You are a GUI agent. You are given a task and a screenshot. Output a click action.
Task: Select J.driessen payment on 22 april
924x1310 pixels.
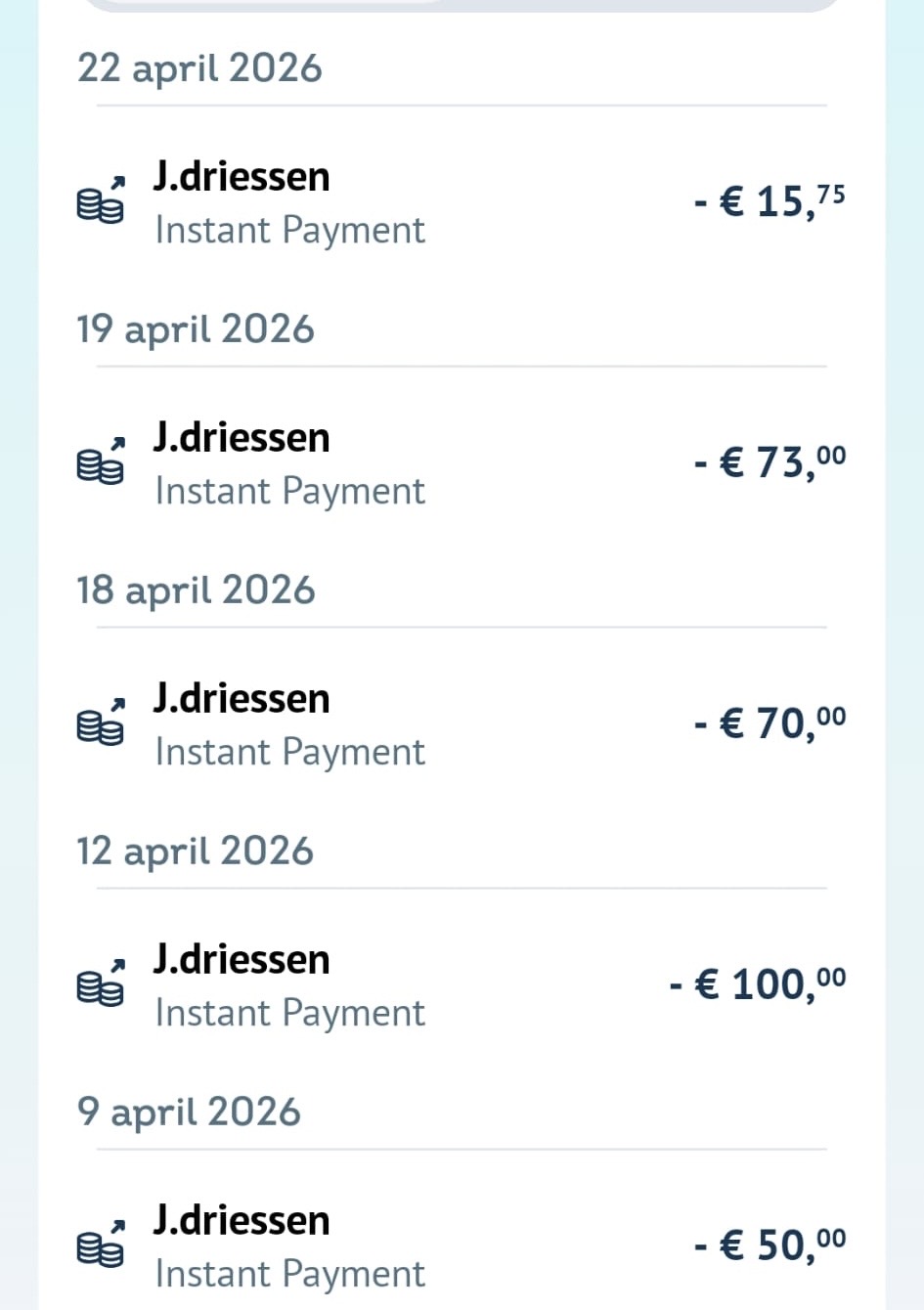tap(462, 202)
